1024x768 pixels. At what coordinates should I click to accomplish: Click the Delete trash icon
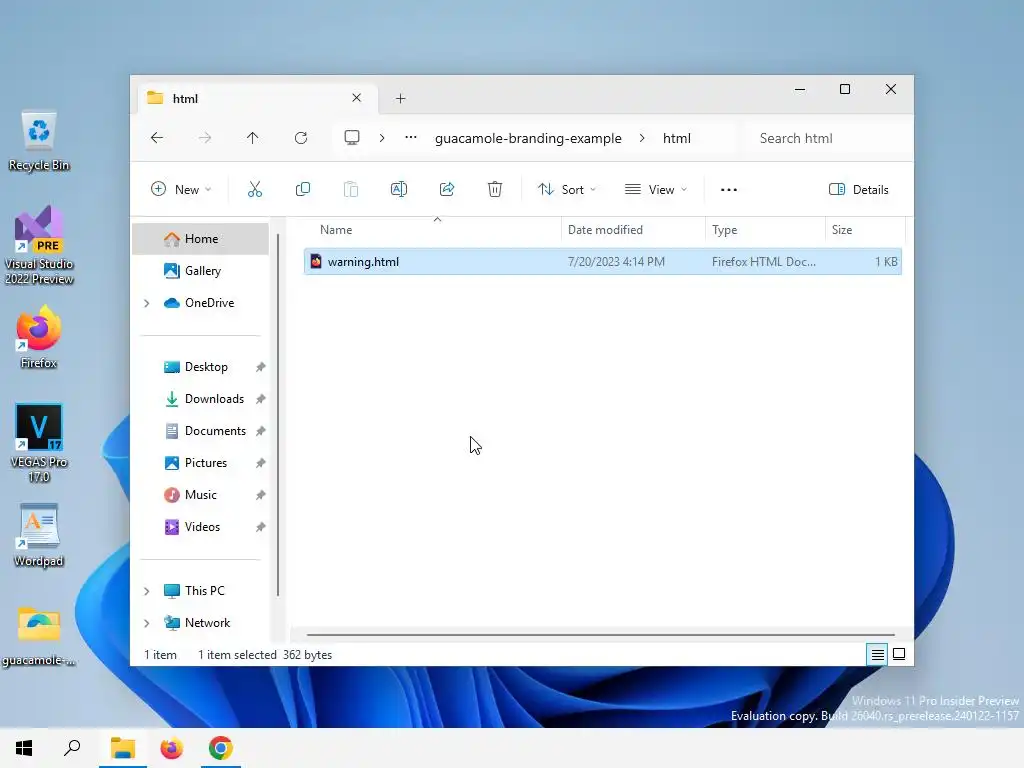tap(495, 189)
